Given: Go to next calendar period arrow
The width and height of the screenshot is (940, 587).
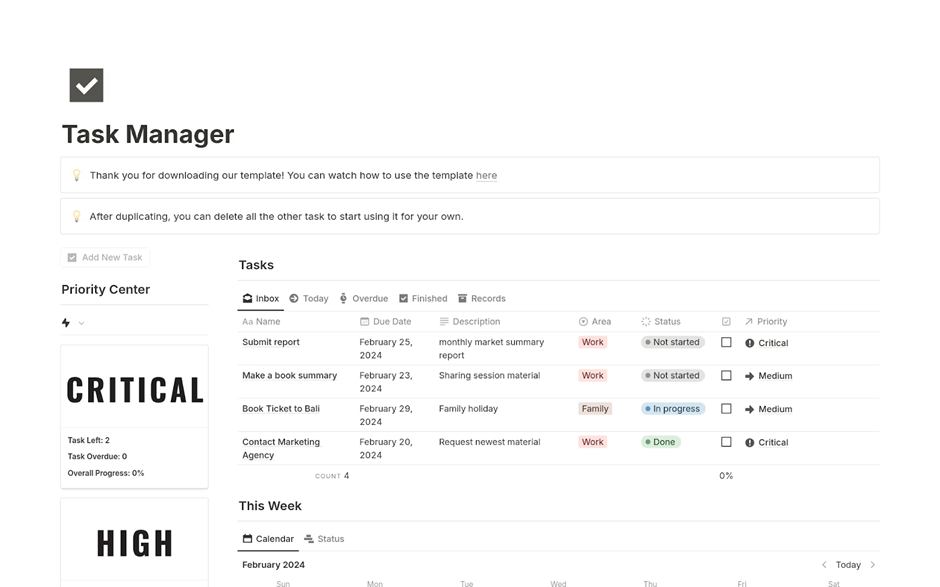Looking at the screenshot, I should click(x=872, y=565).
